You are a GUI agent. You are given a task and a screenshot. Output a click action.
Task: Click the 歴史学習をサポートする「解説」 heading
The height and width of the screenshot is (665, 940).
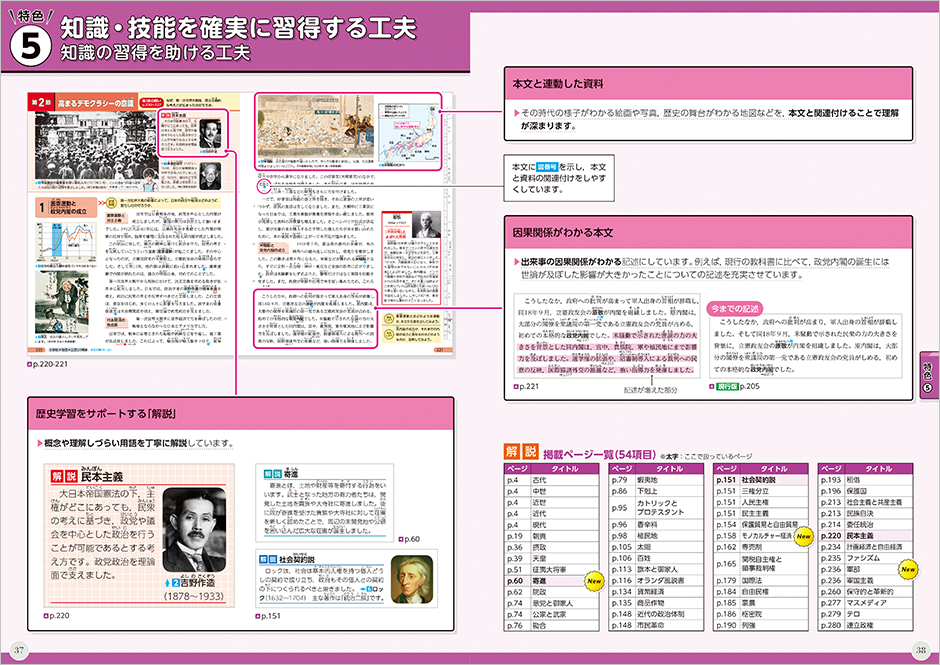coord(106,413)
